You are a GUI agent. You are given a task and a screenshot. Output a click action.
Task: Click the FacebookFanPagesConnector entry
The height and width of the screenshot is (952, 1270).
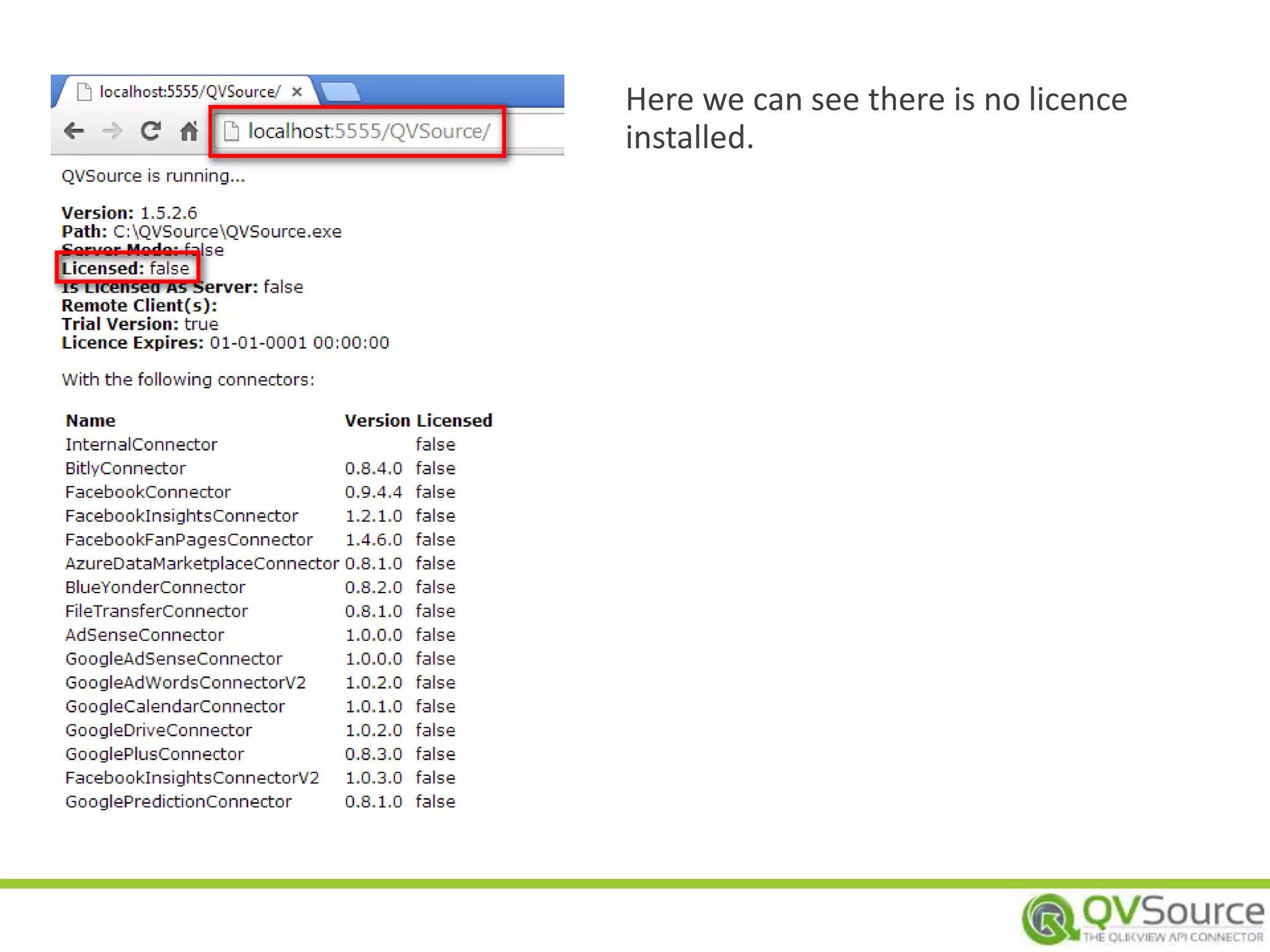(x=189, y=540)
